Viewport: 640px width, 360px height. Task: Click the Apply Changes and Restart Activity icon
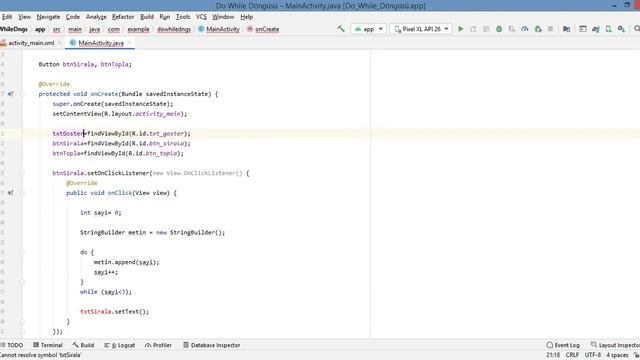473,29
